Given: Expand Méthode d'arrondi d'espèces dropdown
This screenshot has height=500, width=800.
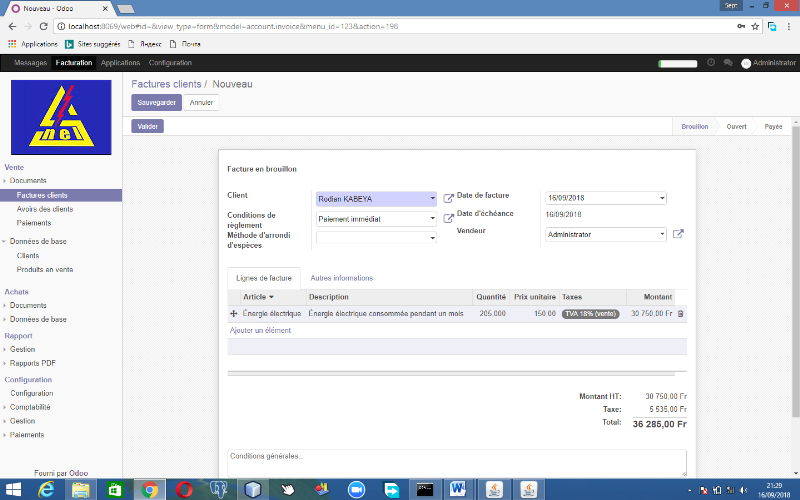Looking at the screenshot, I should (432, 238).
